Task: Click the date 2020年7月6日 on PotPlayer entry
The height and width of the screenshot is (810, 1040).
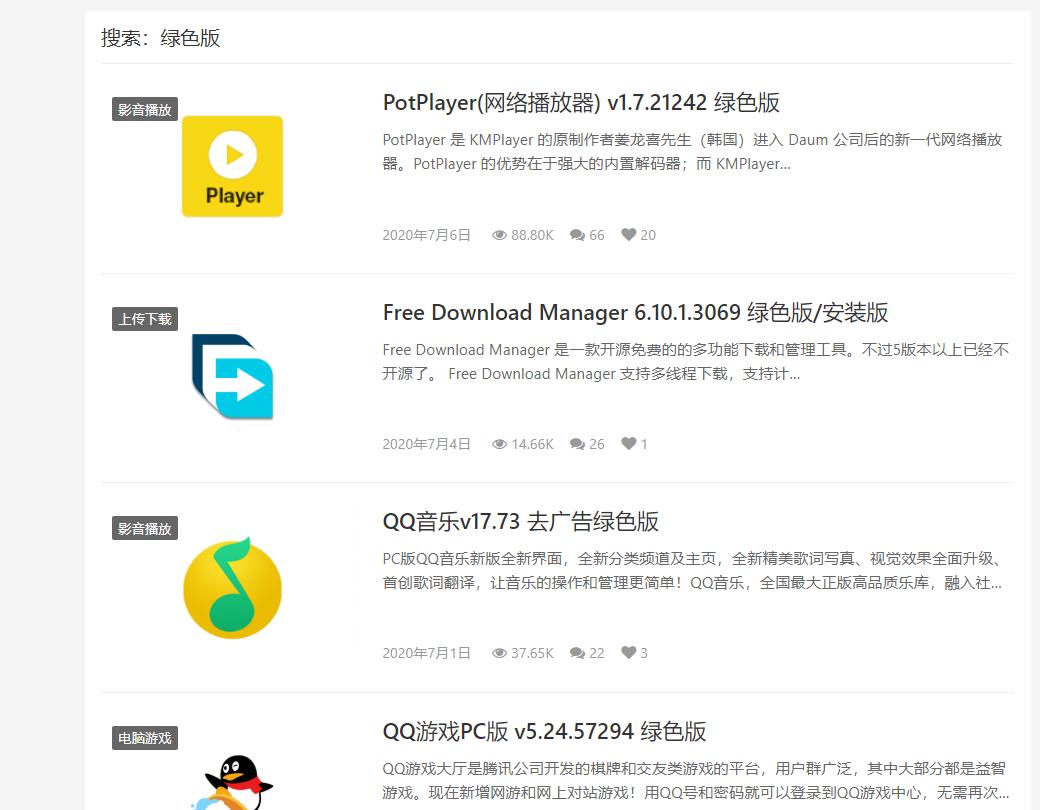Action: pyautogui.click(x=426, y=234)
